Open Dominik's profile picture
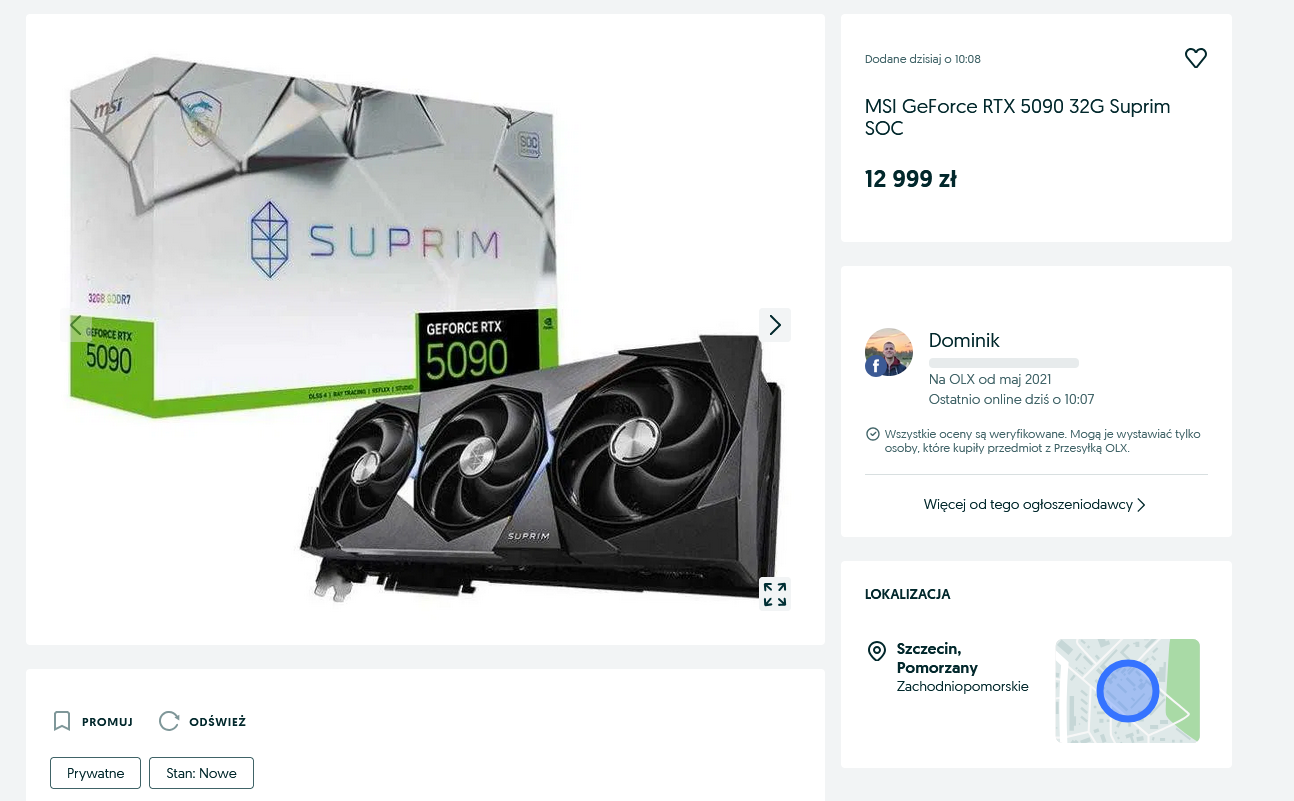 click(x=889, y=352)
